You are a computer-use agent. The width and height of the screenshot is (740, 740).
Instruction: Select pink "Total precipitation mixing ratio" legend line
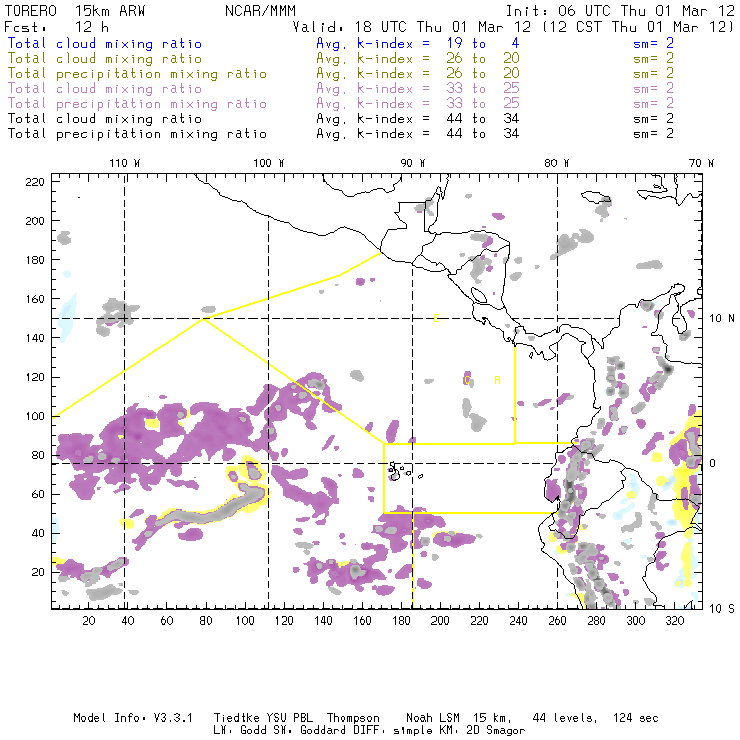[x=137, y=104]
